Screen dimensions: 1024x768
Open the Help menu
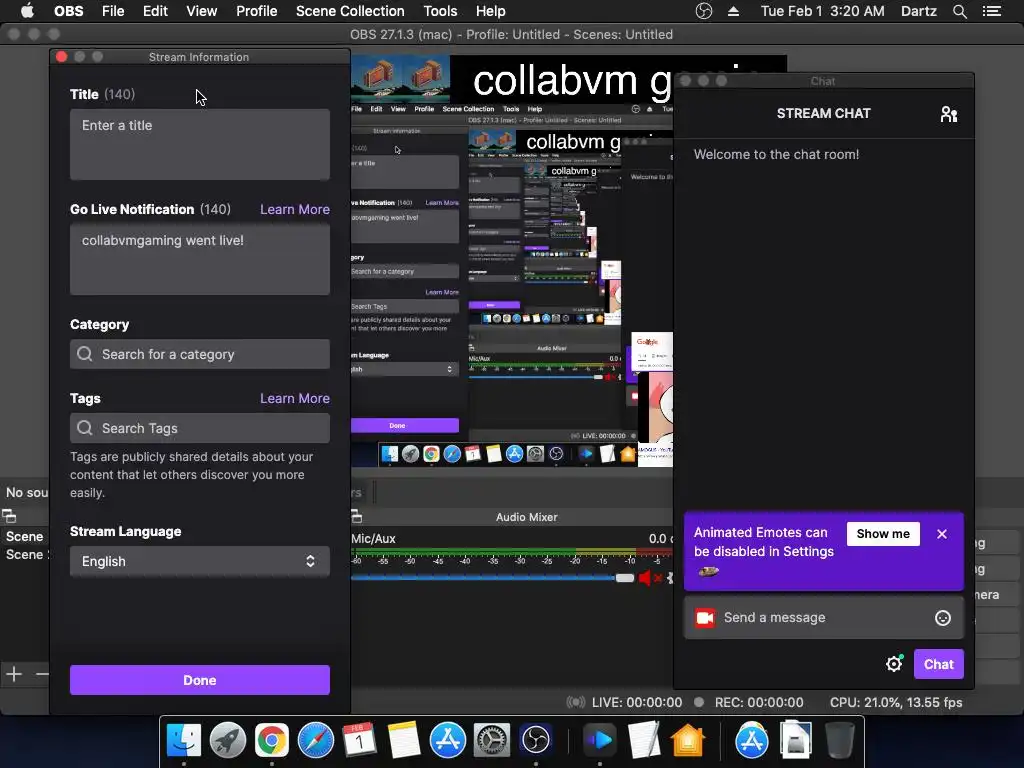[x=490, y=11]
